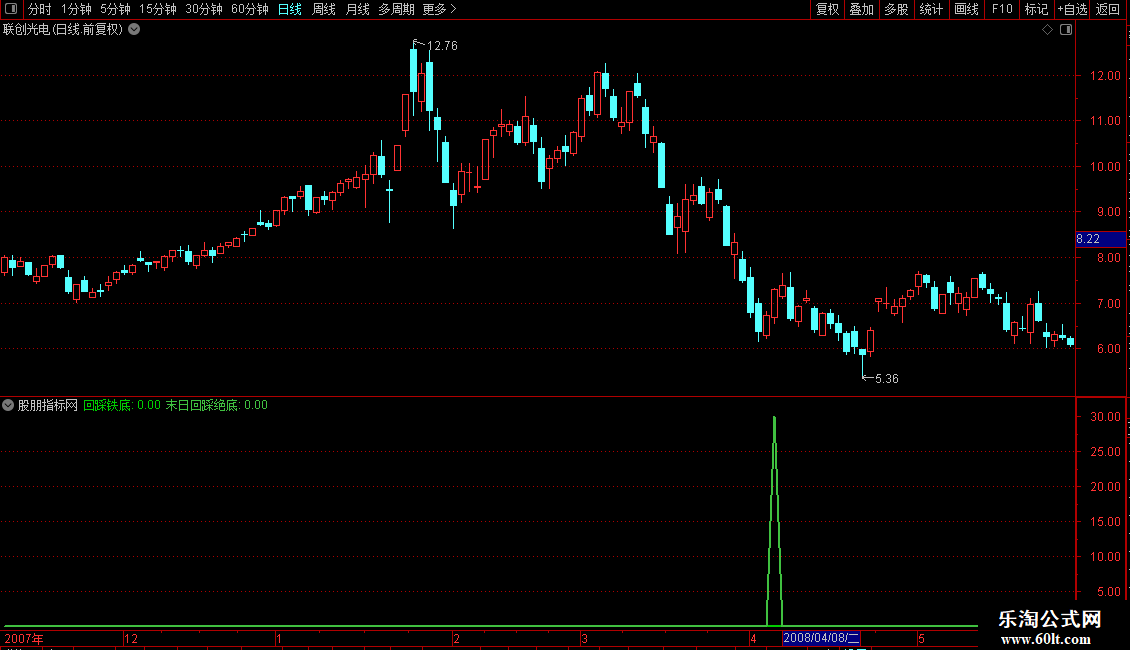This screenshot has width=1130, height=650.
Task: Open the 统计 statistics tool
Action: (x=931, y=9)
